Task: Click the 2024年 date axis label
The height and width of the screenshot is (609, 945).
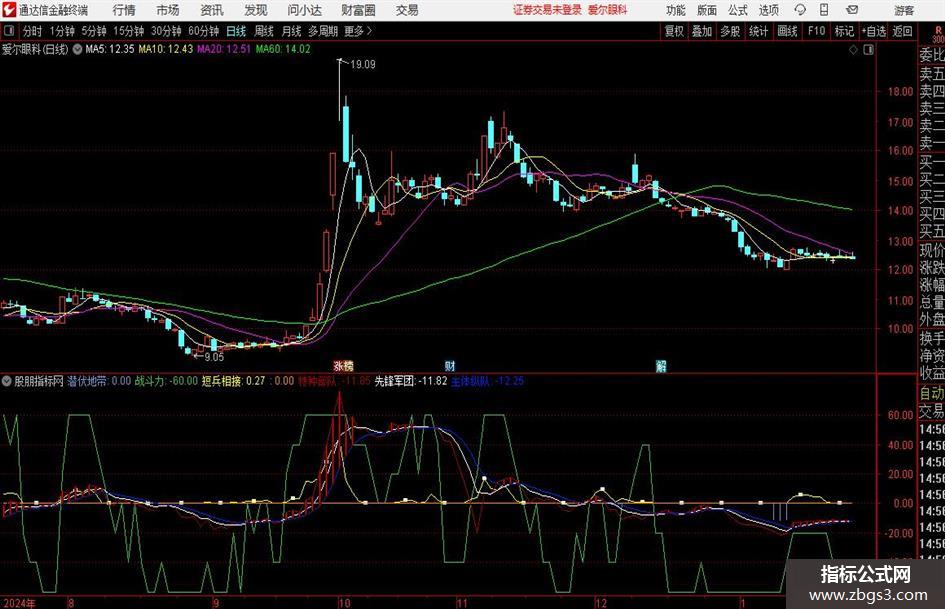Action: tap(19, 603)
